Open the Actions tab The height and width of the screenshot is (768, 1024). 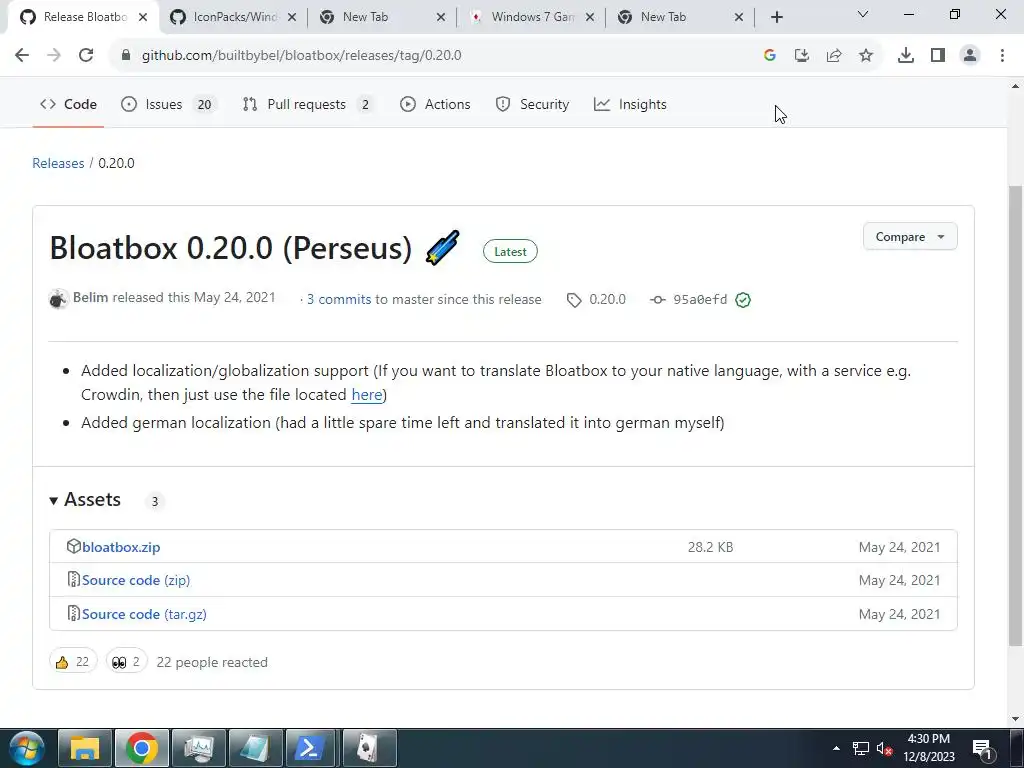point(435,104)
